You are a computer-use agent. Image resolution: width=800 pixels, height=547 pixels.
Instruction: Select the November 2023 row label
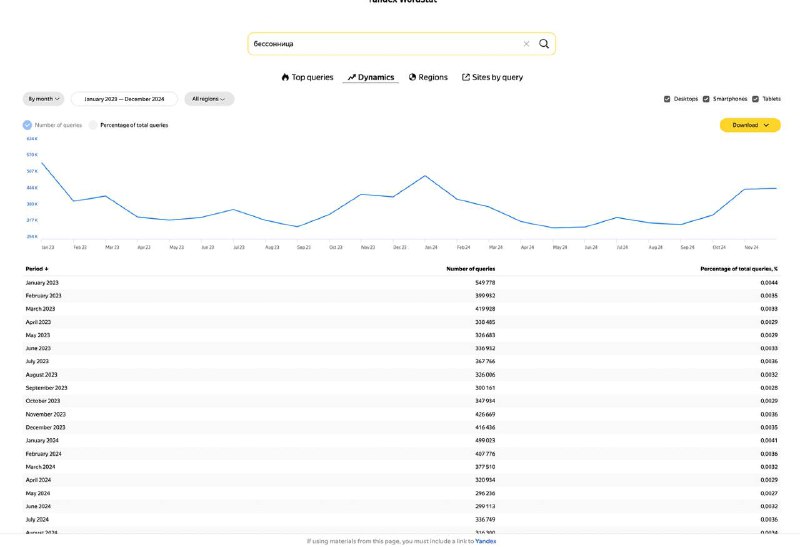[45, 414]
